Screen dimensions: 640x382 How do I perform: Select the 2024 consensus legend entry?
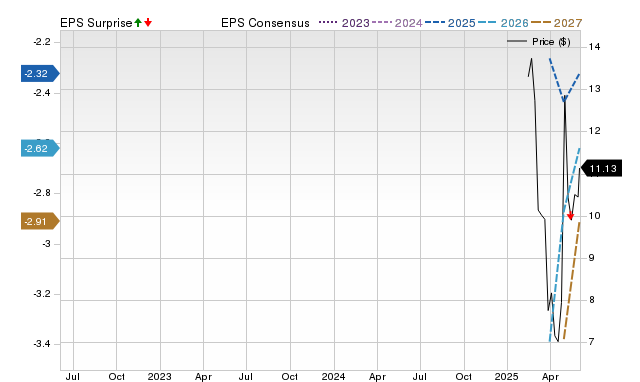coord(397,23)
